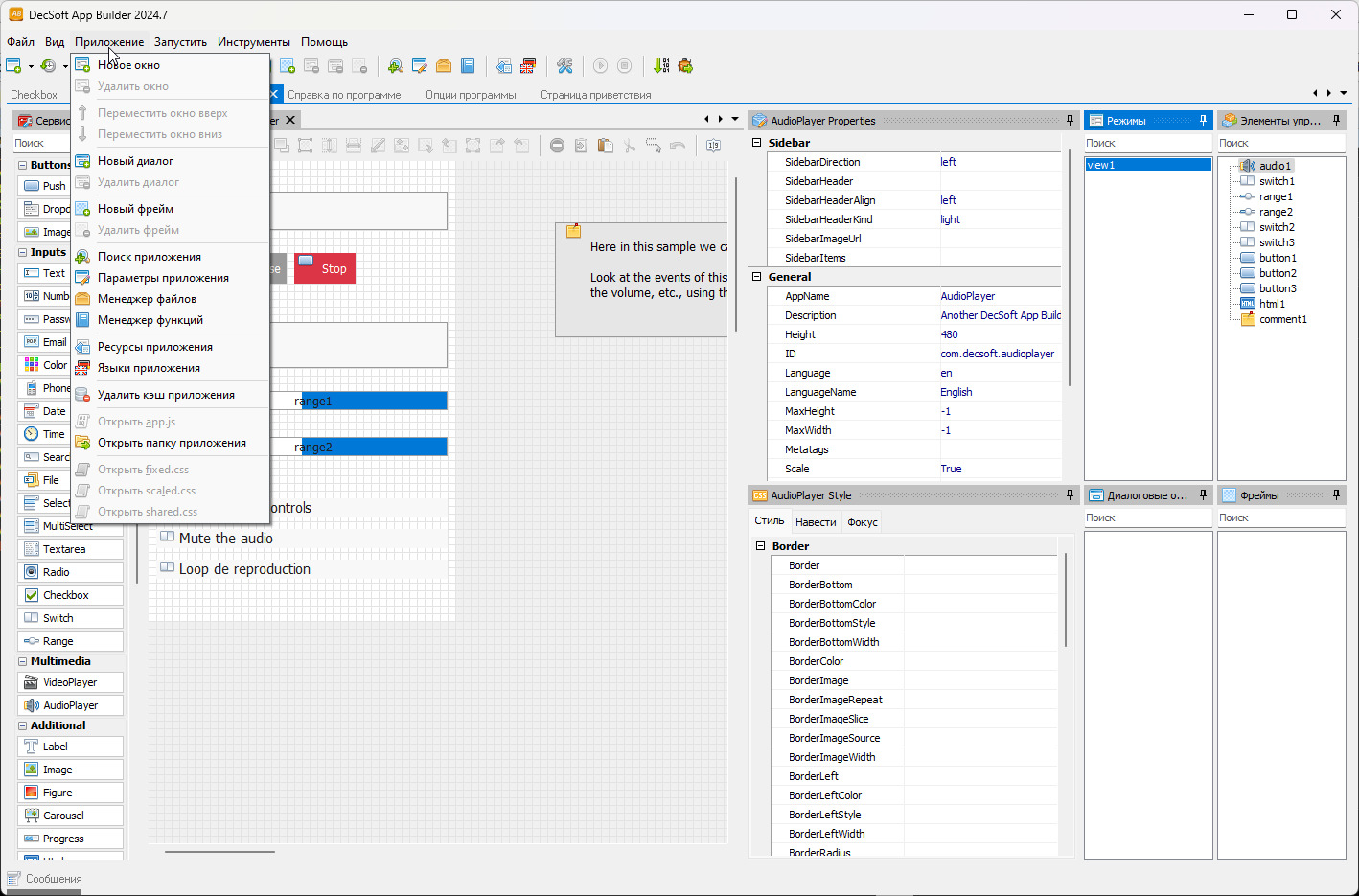Viewport: 1359px width, 896px height.
Task: Click the app search toolbar icon
Action: pyautogui.click(x=395, y=66)
